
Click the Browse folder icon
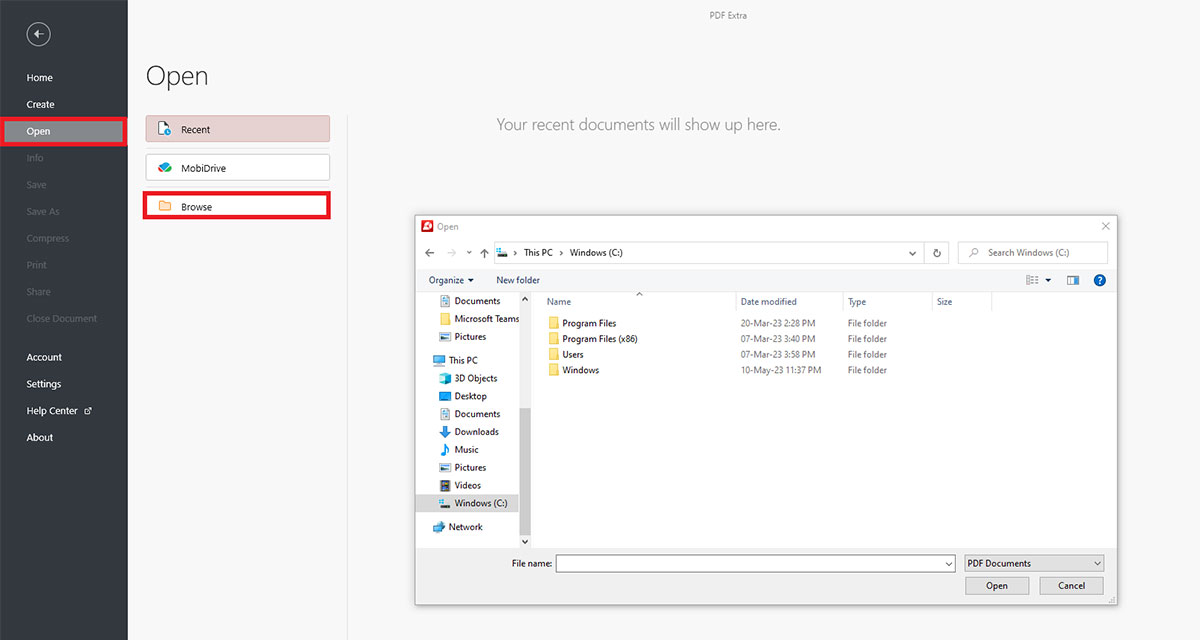point(165,206)
